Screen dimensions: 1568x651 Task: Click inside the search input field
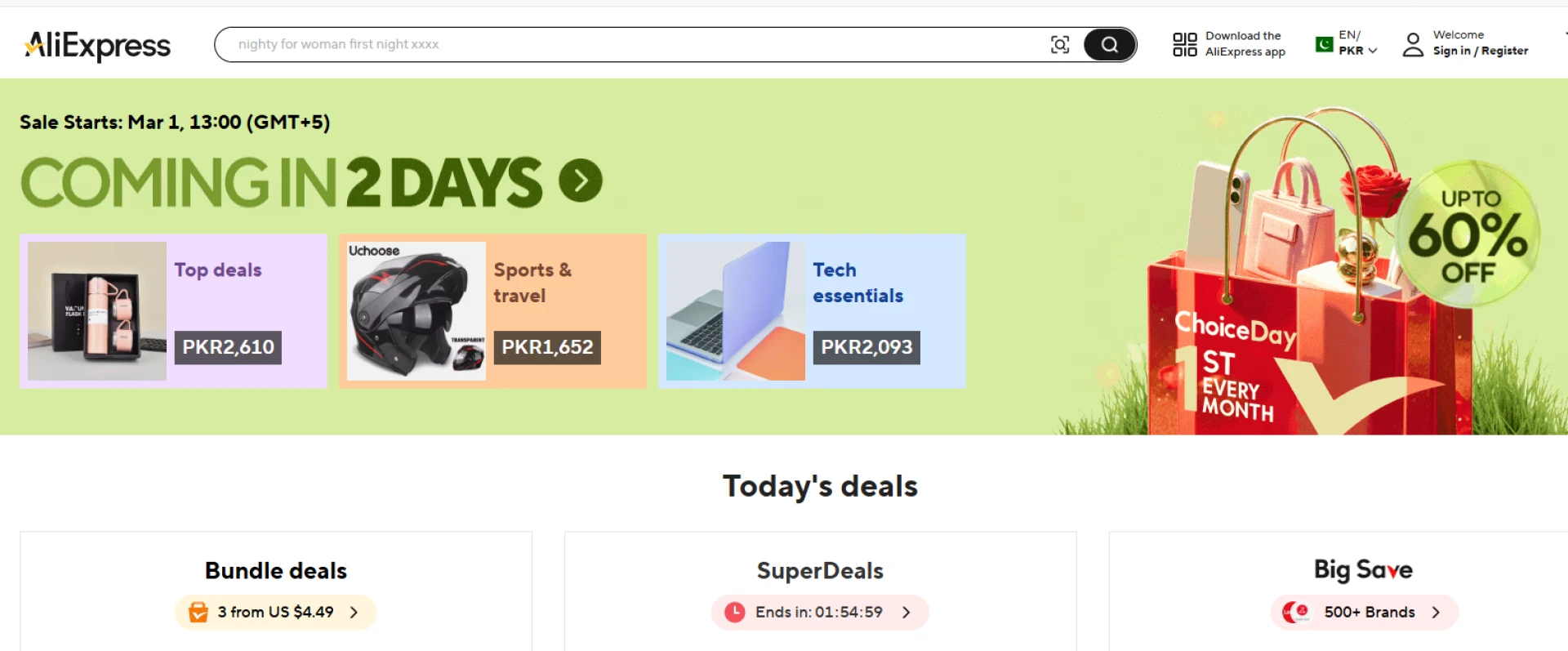pyautogui.click(x=572, y=44)
